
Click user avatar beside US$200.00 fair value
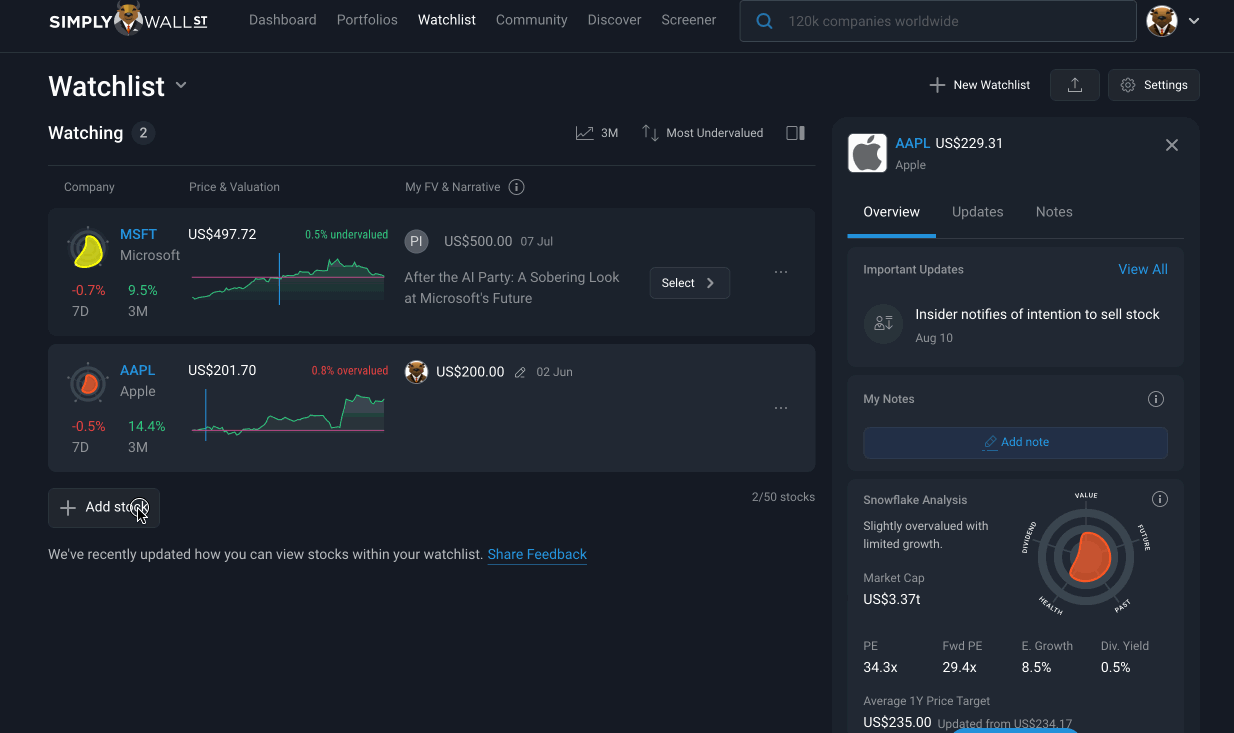coord(416,372)
